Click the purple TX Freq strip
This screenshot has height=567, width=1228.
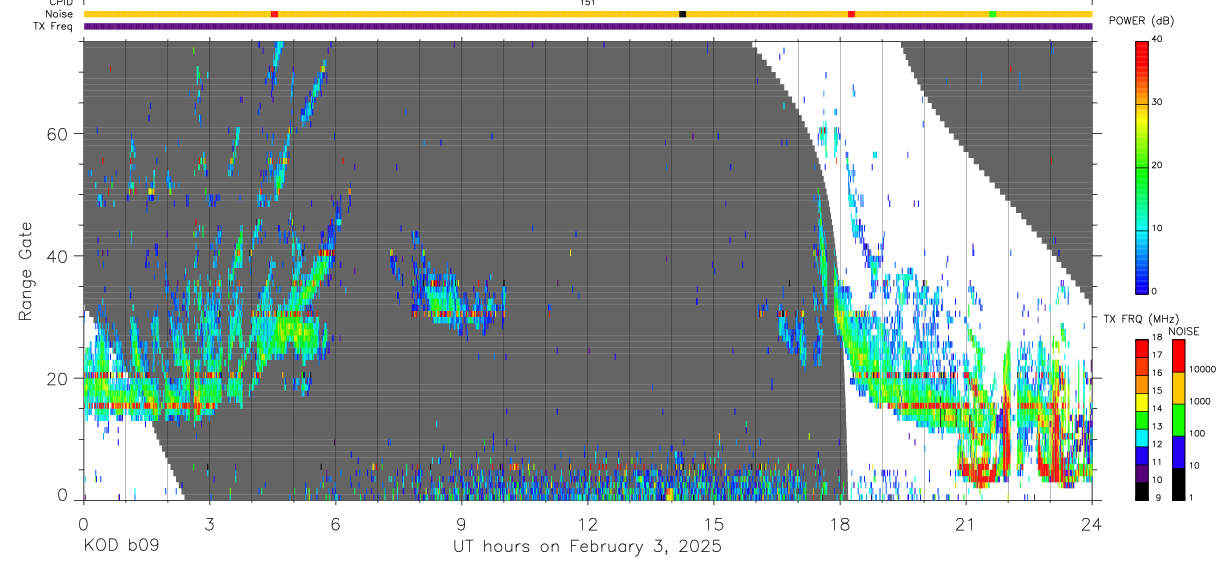tap(588, 26)
